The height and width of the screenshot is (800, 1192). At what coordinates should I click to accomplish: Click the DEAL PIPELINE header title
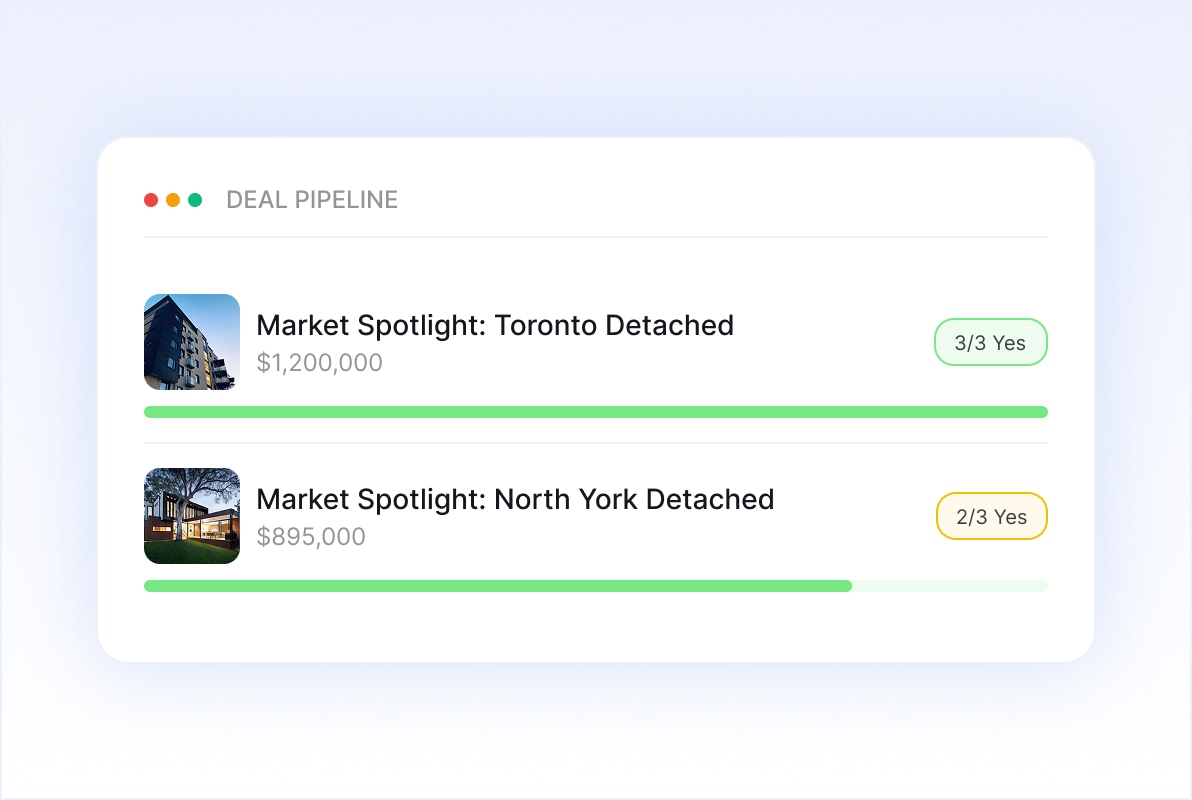tap(312, 200)
